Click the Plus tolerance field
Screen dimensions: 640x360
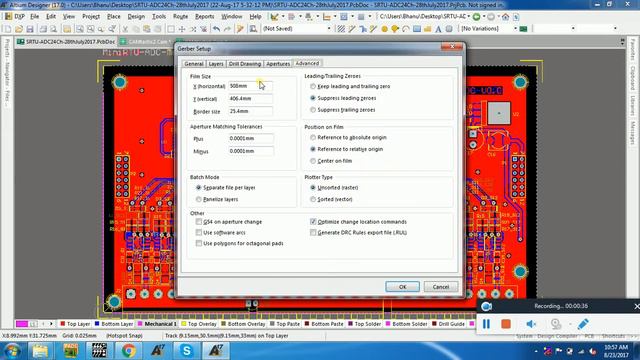pos(250,138)
